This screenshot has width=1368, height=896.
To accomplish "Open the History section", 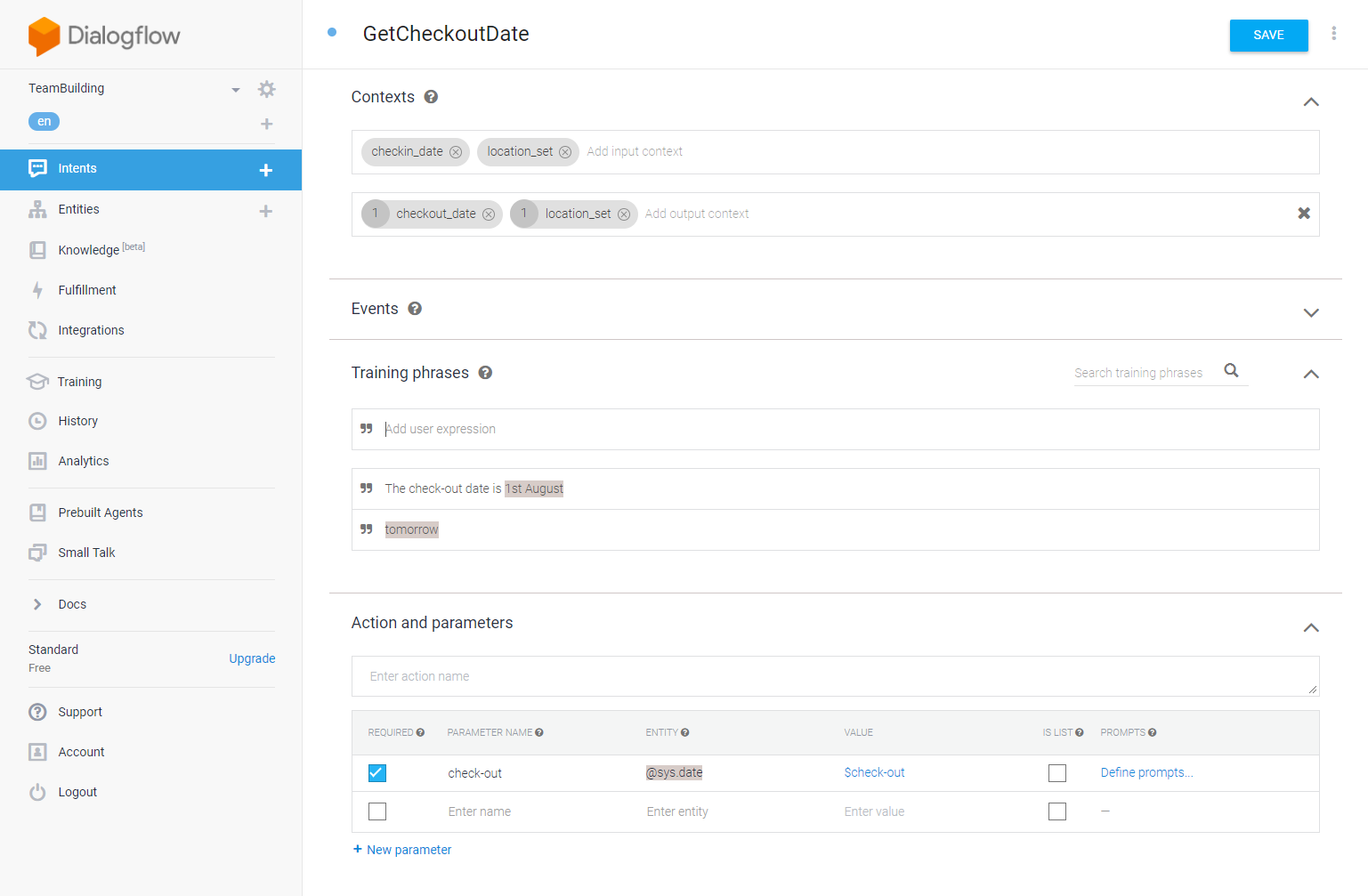I will point(77,421).
